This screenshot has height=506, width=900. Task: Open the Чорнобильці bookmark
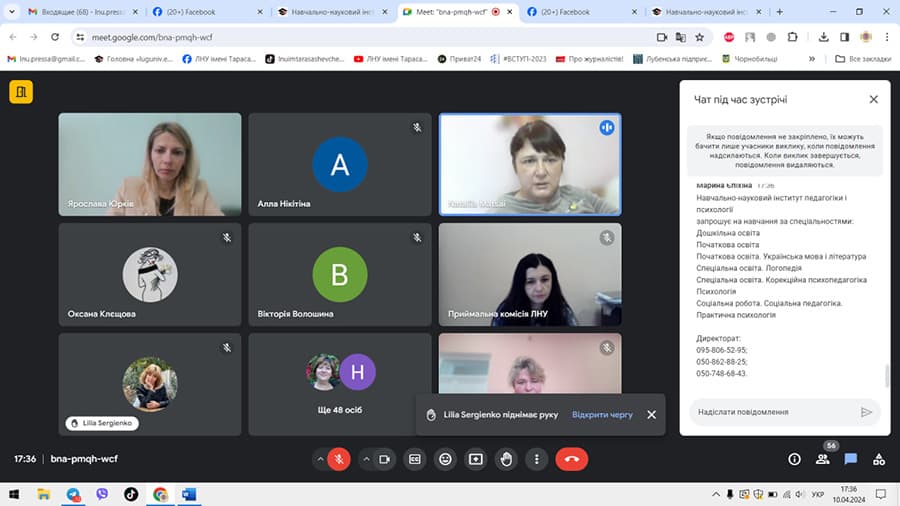tap(749, 59)
